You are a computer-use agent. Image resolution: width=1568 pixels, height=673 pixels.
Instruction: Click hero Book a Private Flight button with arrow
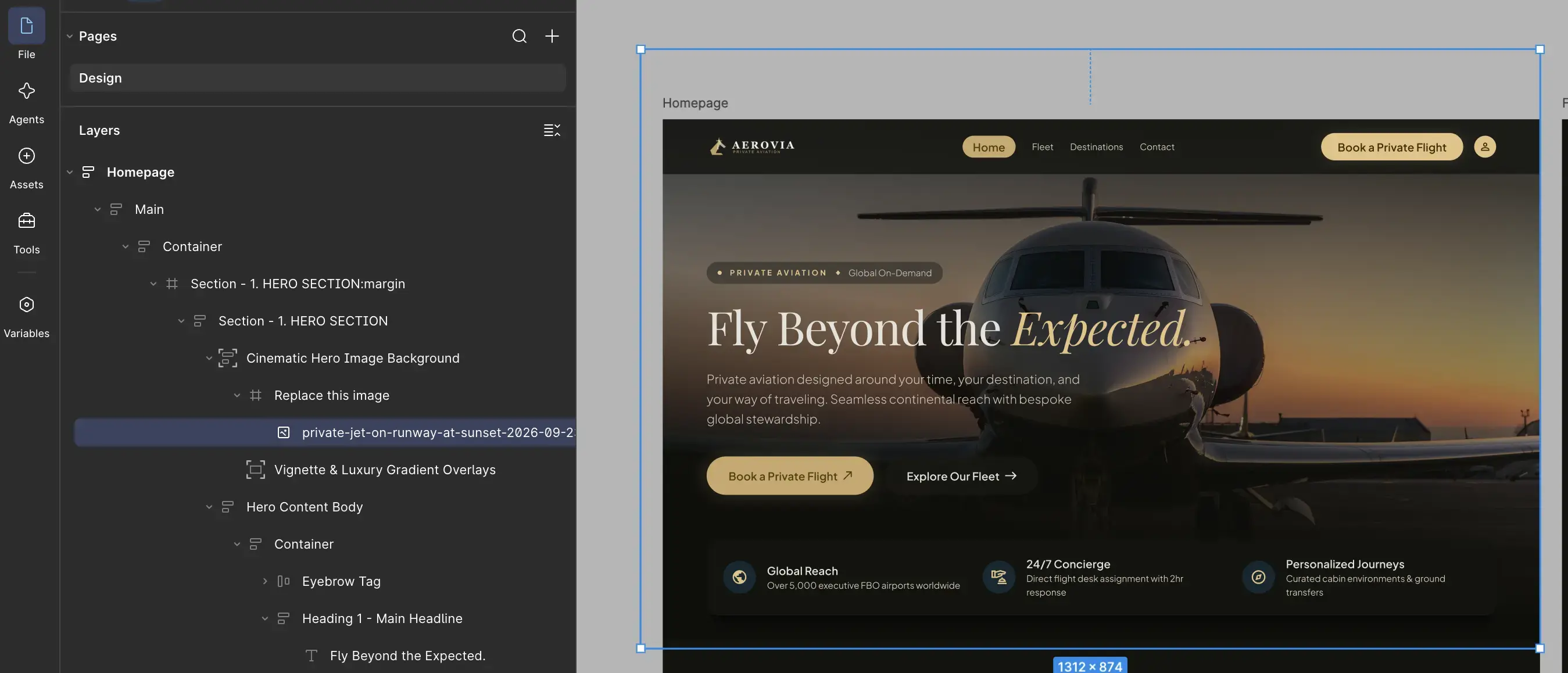[789, 476]
